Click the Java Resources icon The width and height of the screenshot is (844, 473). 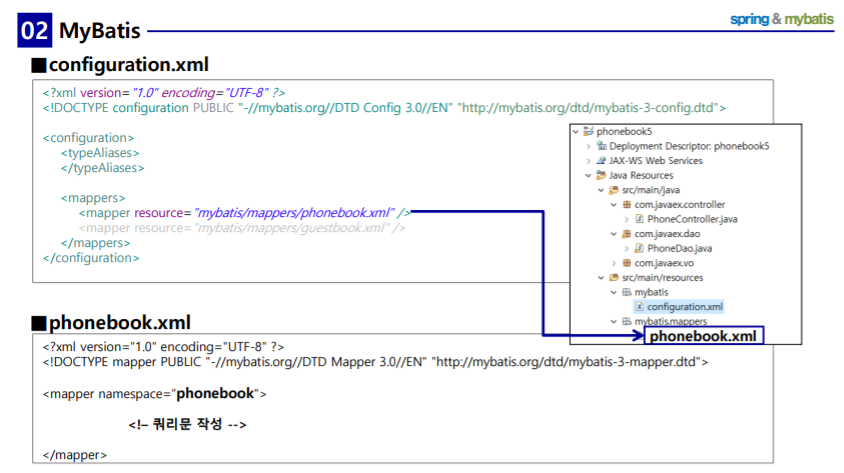pos(601,175)
